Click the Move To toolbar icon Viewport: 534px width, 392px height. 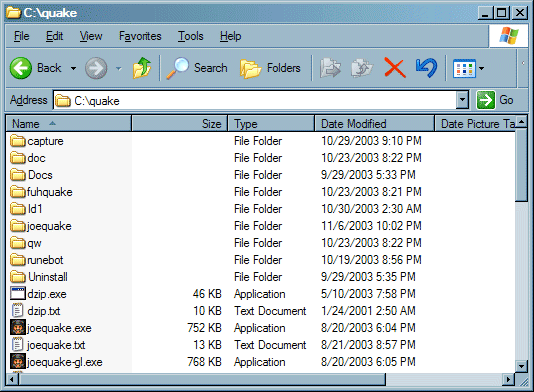pyautogui.click(x=330, y=68)
